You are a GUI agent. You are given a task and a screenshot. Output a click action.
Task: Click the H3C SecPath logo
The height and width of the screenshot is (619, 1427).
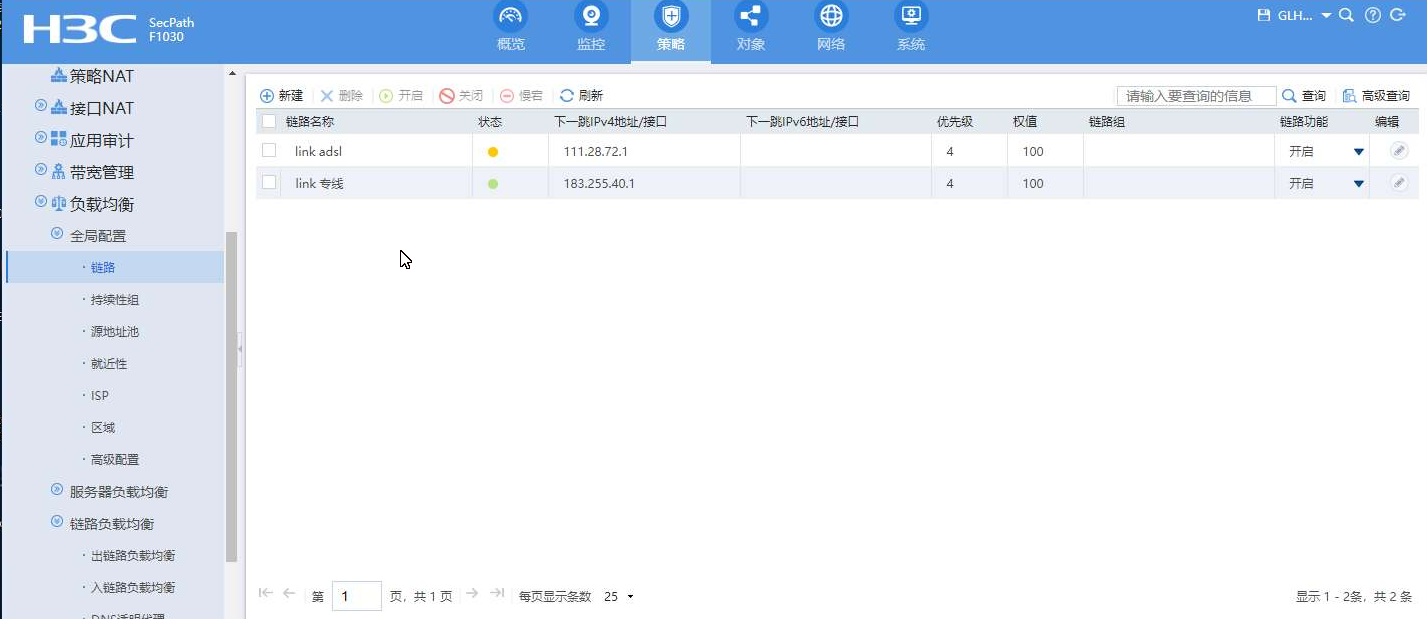[x=109, y=30]
